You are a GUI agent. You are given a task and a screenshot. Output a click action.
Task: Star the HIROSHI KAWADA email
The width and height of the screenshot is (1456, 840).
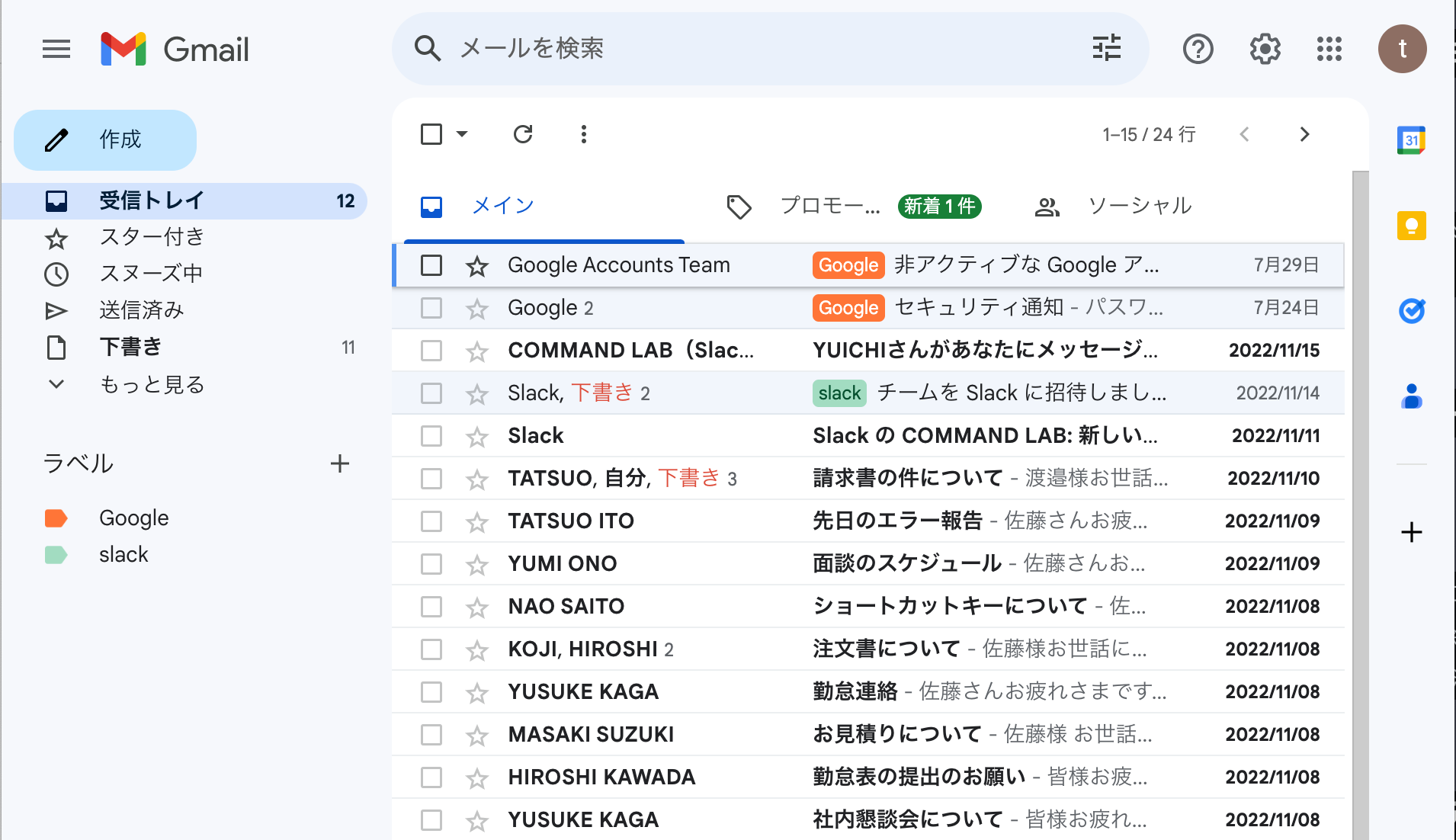[x=477, y=777]
